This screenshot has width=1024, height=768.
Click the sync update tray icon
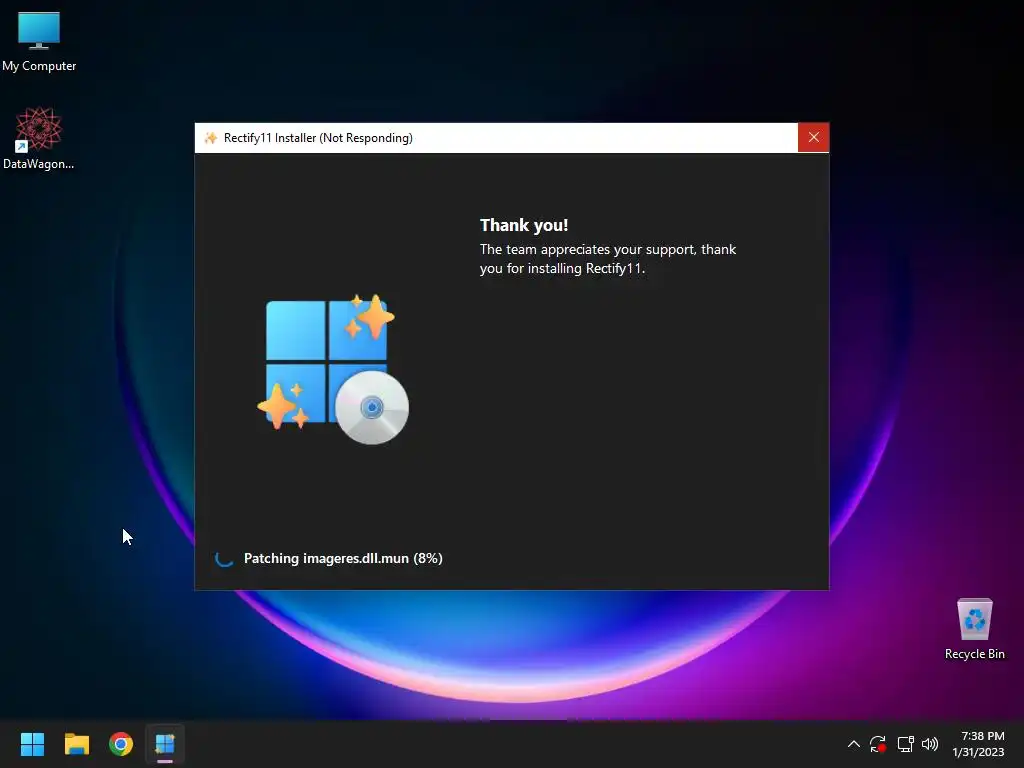(x=878, y=744)
